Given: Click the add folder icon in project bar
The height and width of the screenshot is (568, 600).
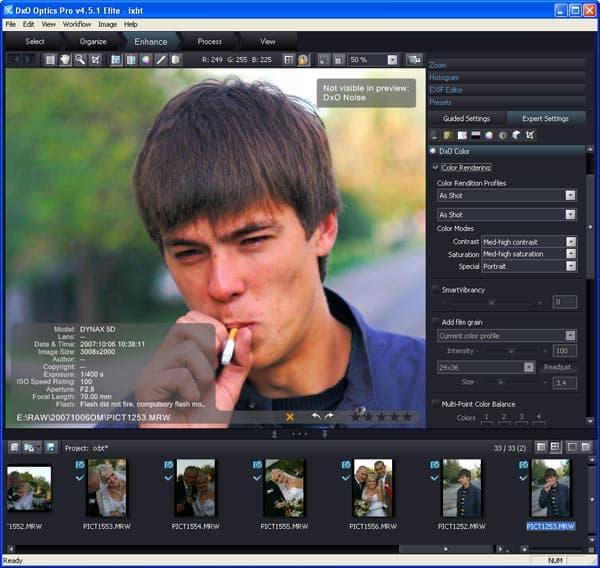Looking at the screenshot, I should point(29,447).
